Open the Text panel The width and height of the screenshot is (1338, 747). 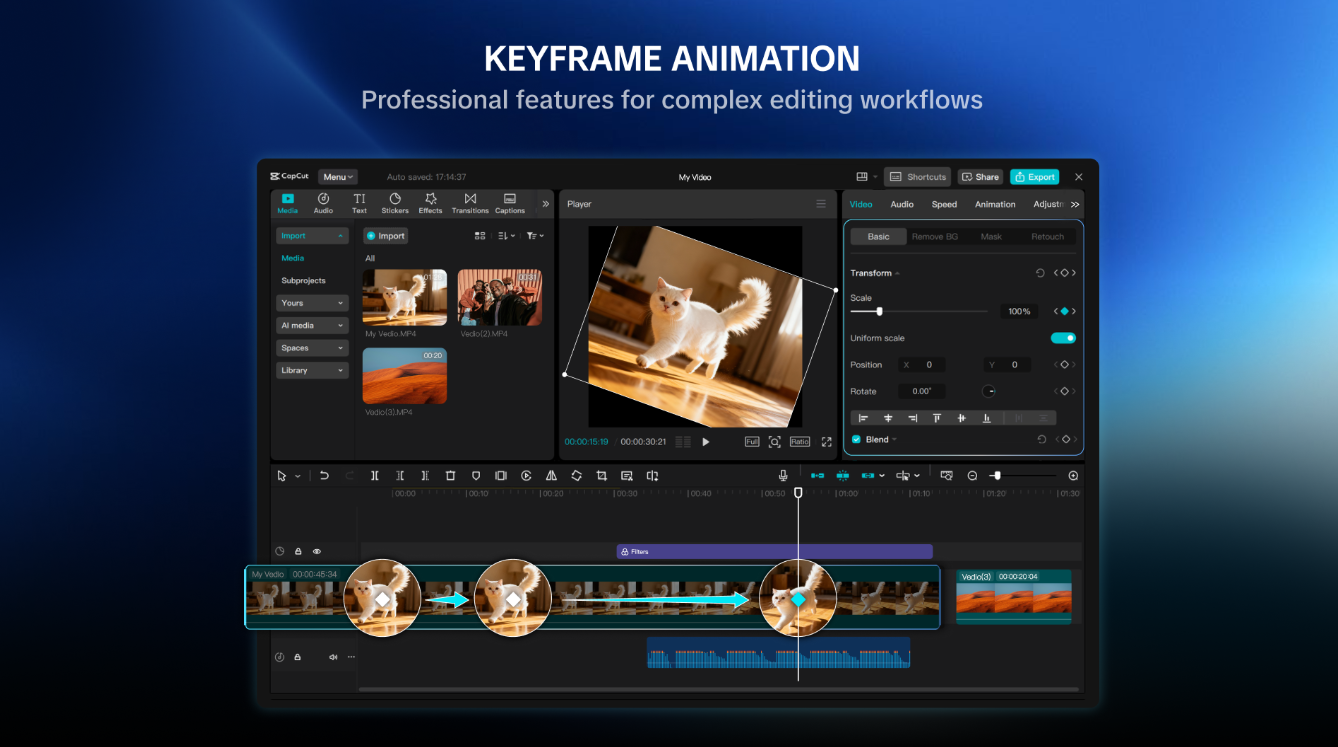click(359, 204)
